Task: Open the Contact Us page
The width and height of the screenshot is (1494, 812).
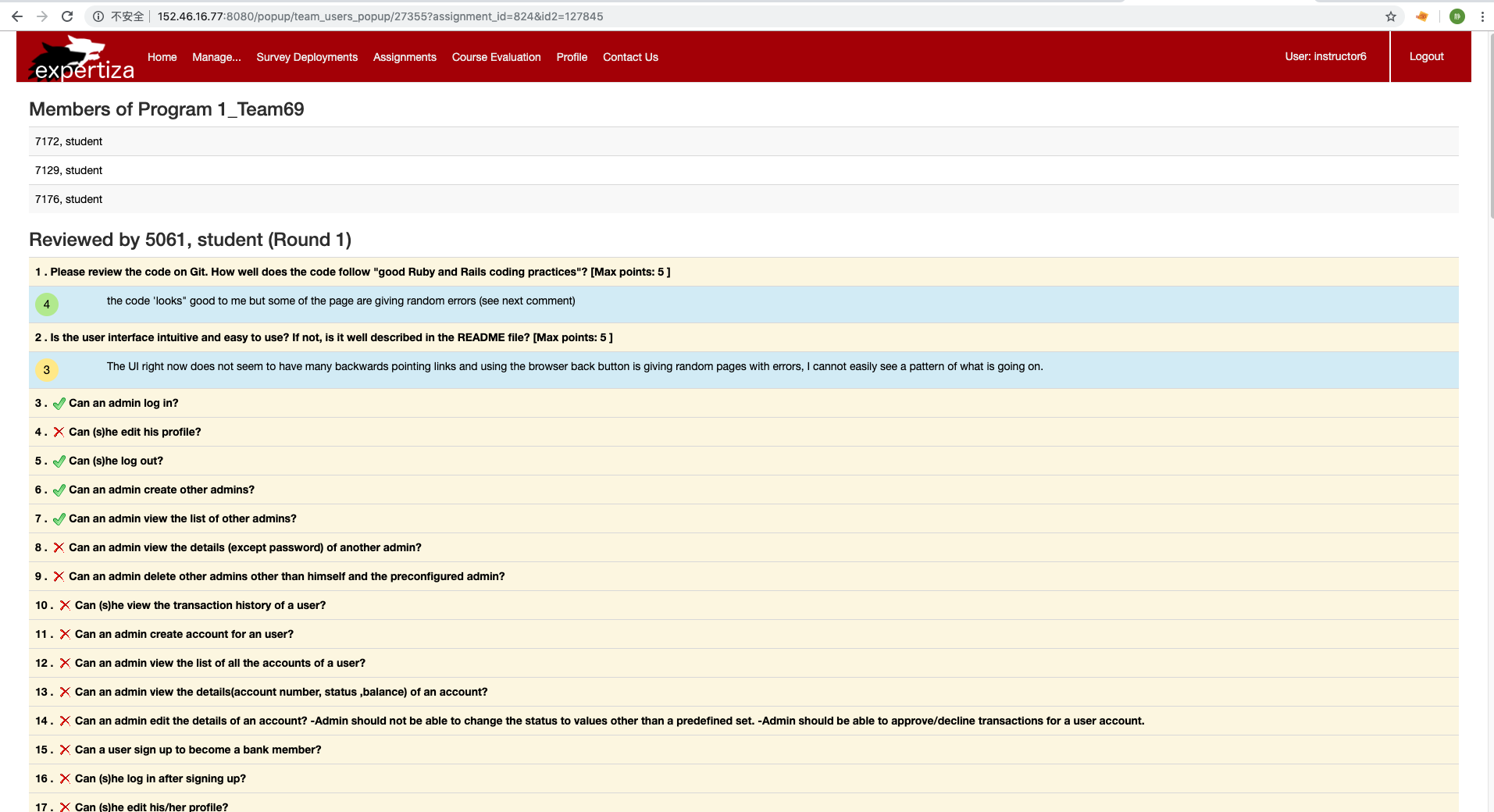Action: coord(630,57)
